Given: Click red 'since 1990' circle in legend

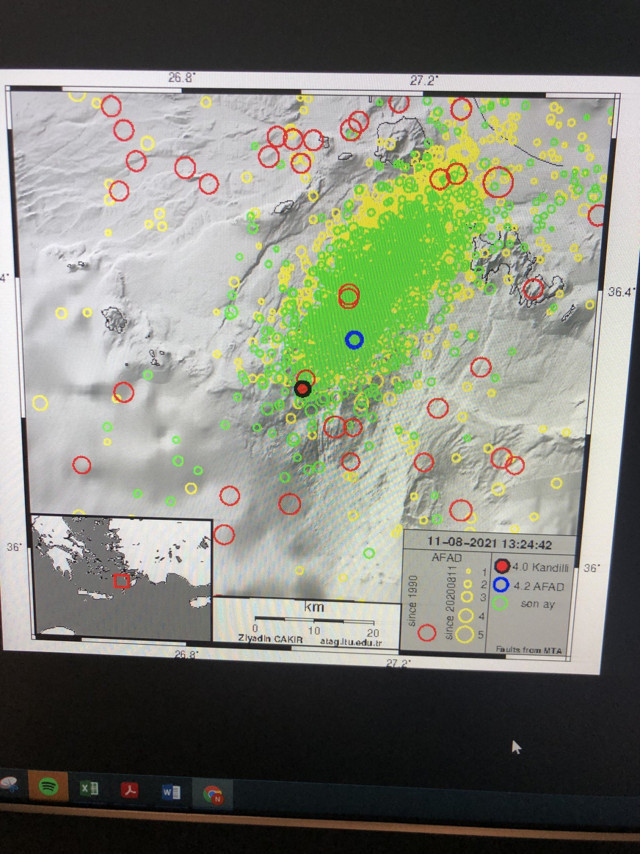Looking at the screenshot, I should click(426, 632).
